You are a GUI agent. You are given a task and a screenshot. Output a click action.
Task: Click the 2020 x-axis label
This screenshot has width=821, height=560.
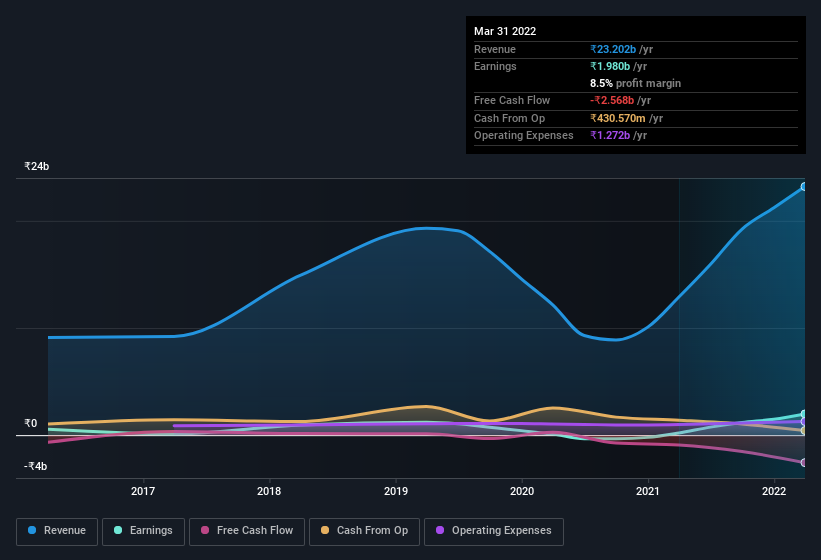[x=522, y=491]
